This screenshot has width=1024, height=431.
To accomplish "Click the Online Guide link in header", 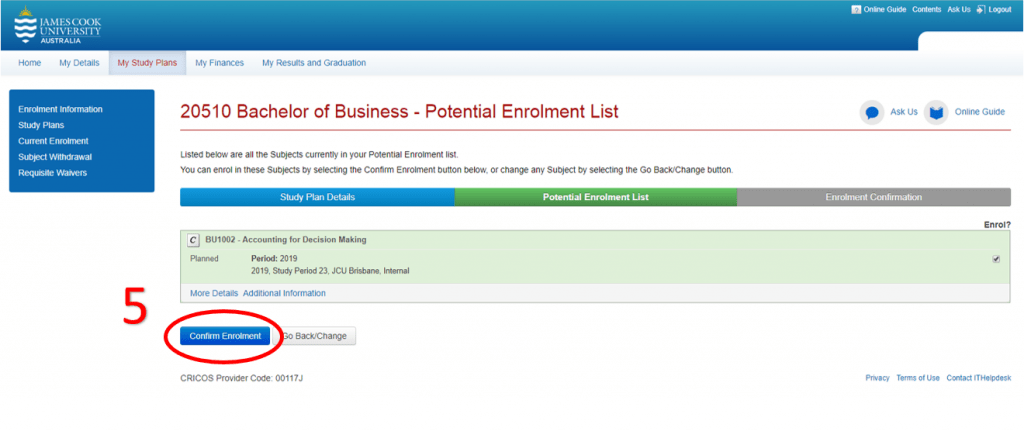I will (x=884, y=10).
